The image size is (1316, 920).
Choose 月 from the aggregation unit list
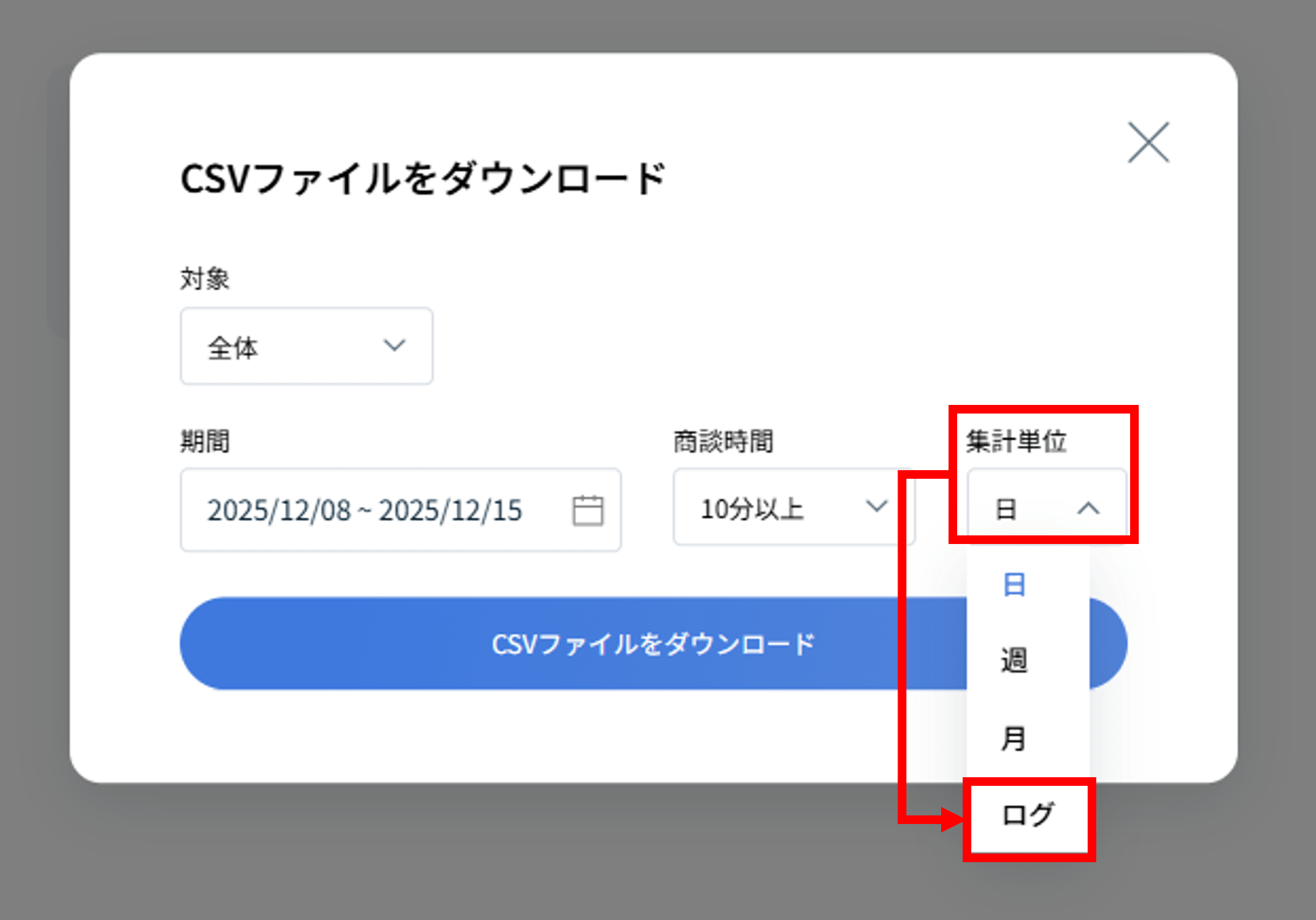coord(1014,738)
